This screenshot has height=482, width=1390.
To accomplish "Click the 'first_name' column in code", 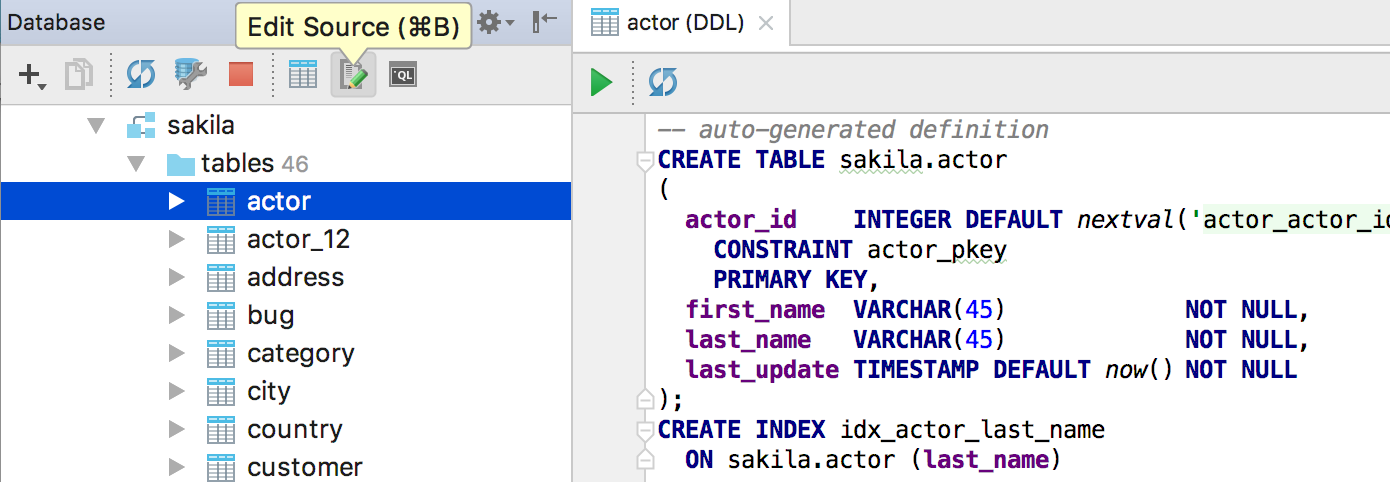I will [x=755, y=310].
